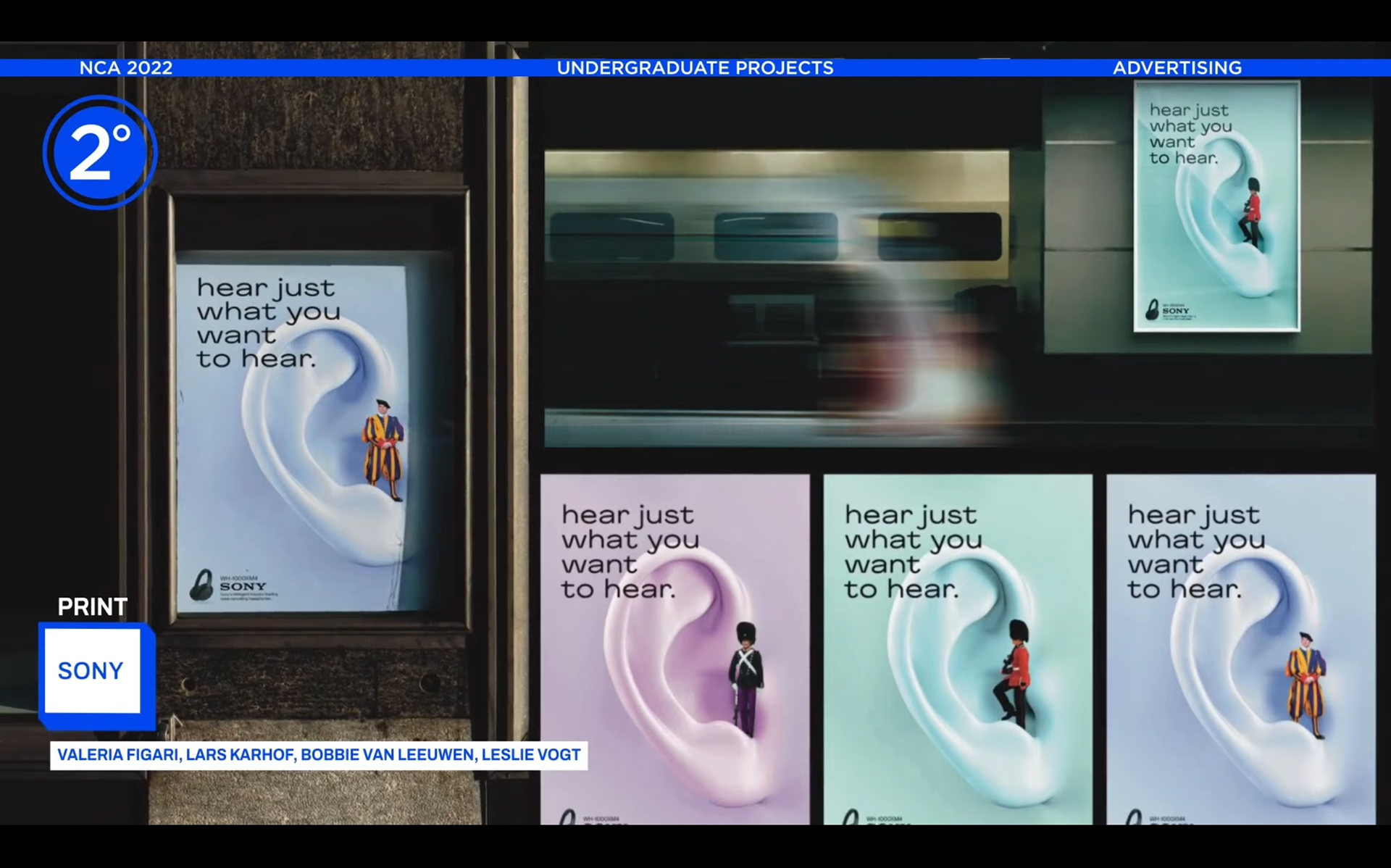Click the headphone icon on the station poster

pos(1152,310)
